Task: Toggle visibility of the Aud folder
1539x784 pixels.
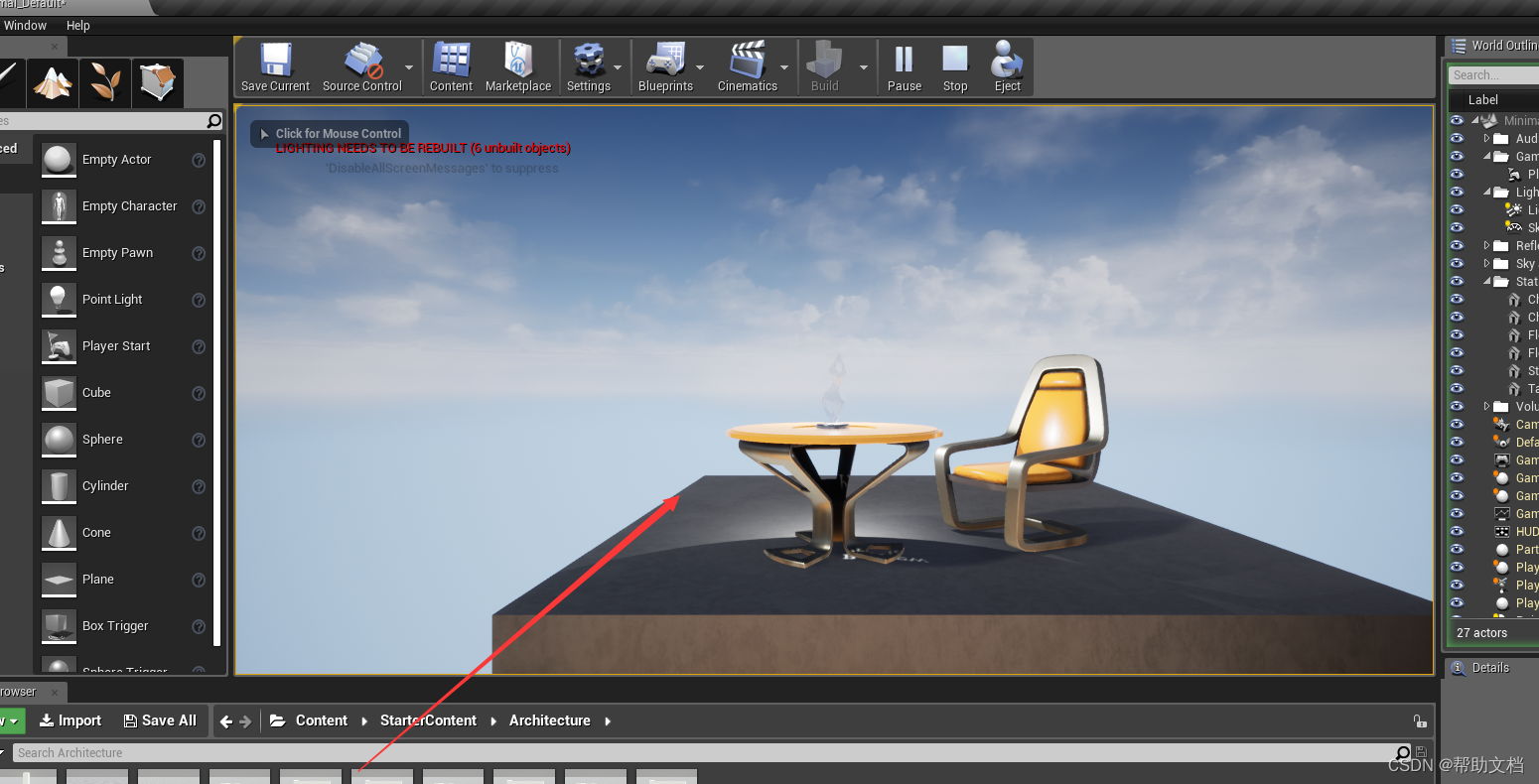Action: click(1457, 139)
